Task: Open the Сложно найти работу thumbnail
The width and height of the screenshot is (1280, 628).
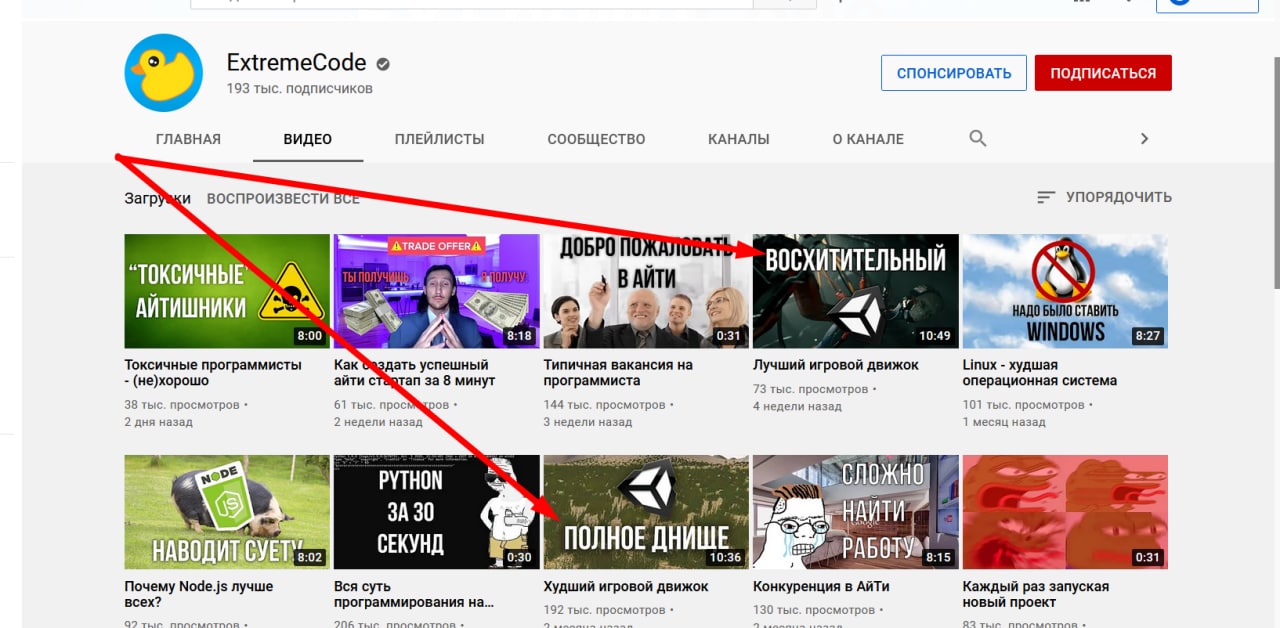Action: click(856, 512)
